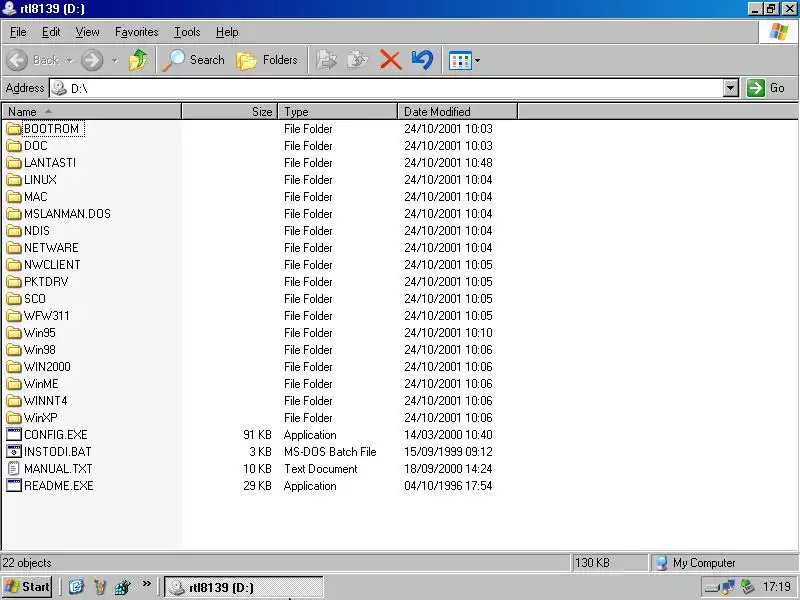Select the CONFIG.EXE application icon
The height and width of the screenshot is (600, 800).
pyautogui.click(x=14, y=435)
